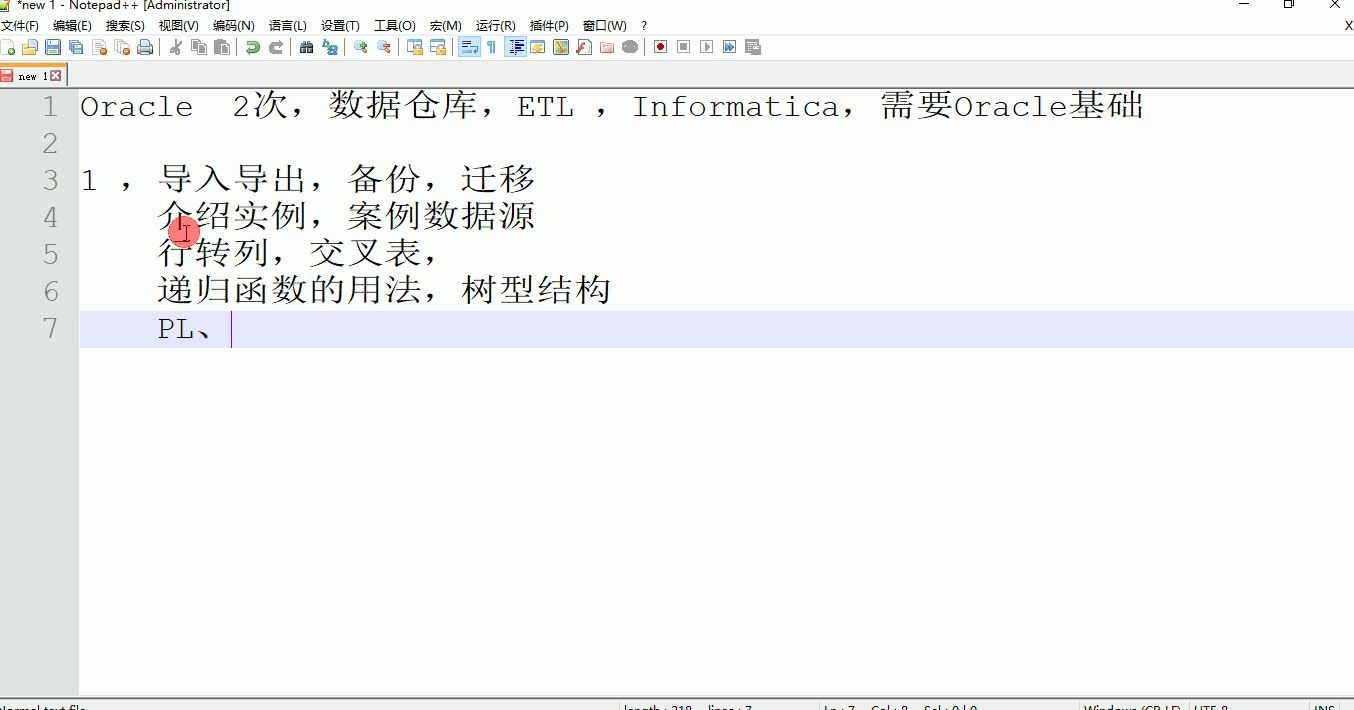Open a file via the toolbar folder icon
This screenshot has height=710, width=1354.
(30, 47)
